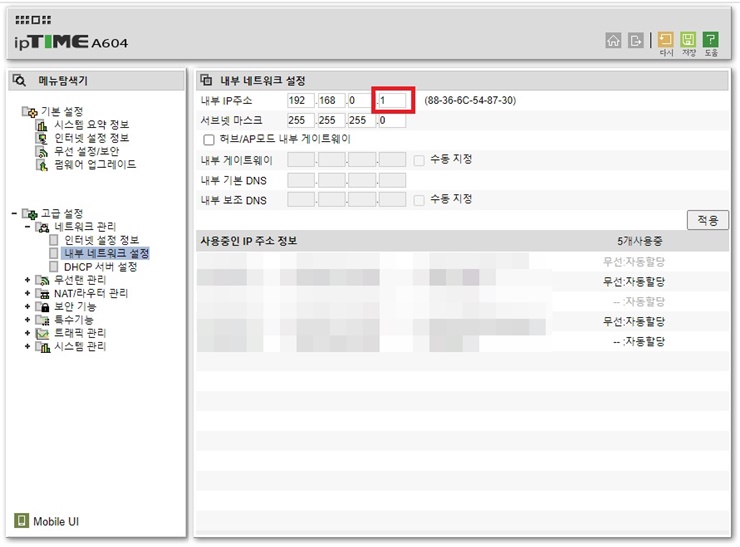Click the 고급 설정 folder icon
The image size is (740, 547).
(x=29, y=214)
